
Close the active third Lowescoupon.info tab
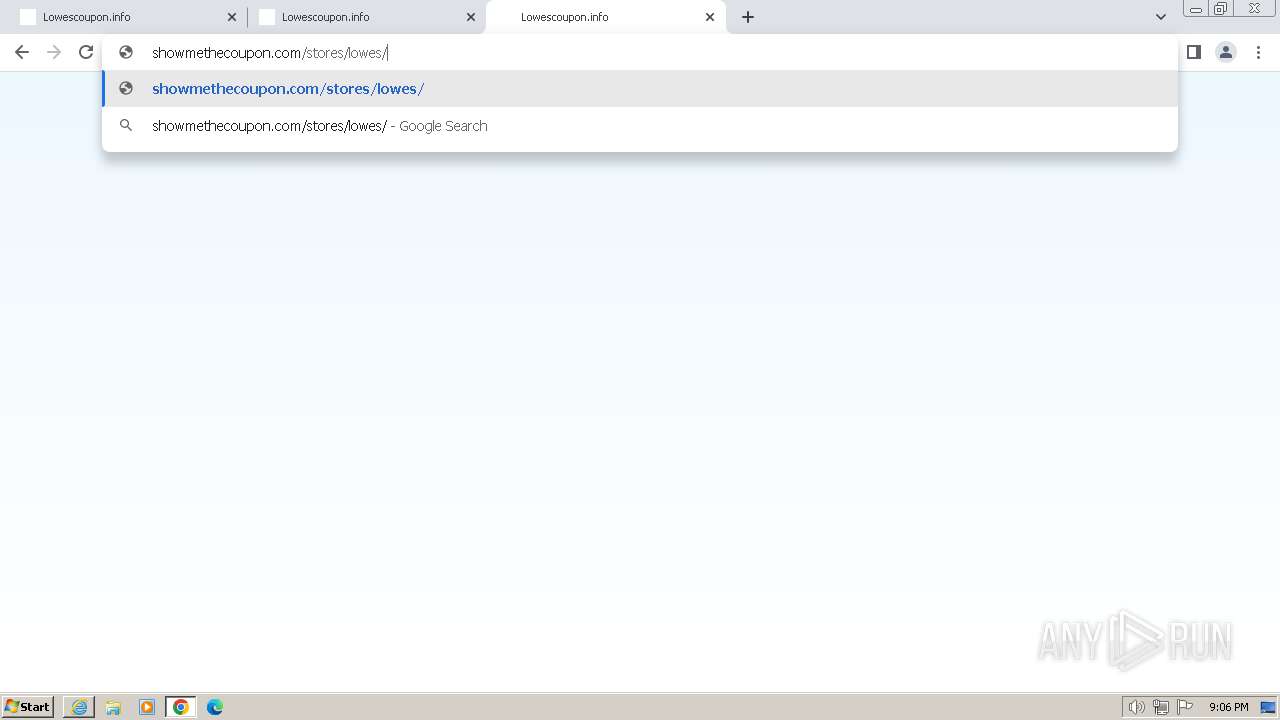tap(710, 17)
